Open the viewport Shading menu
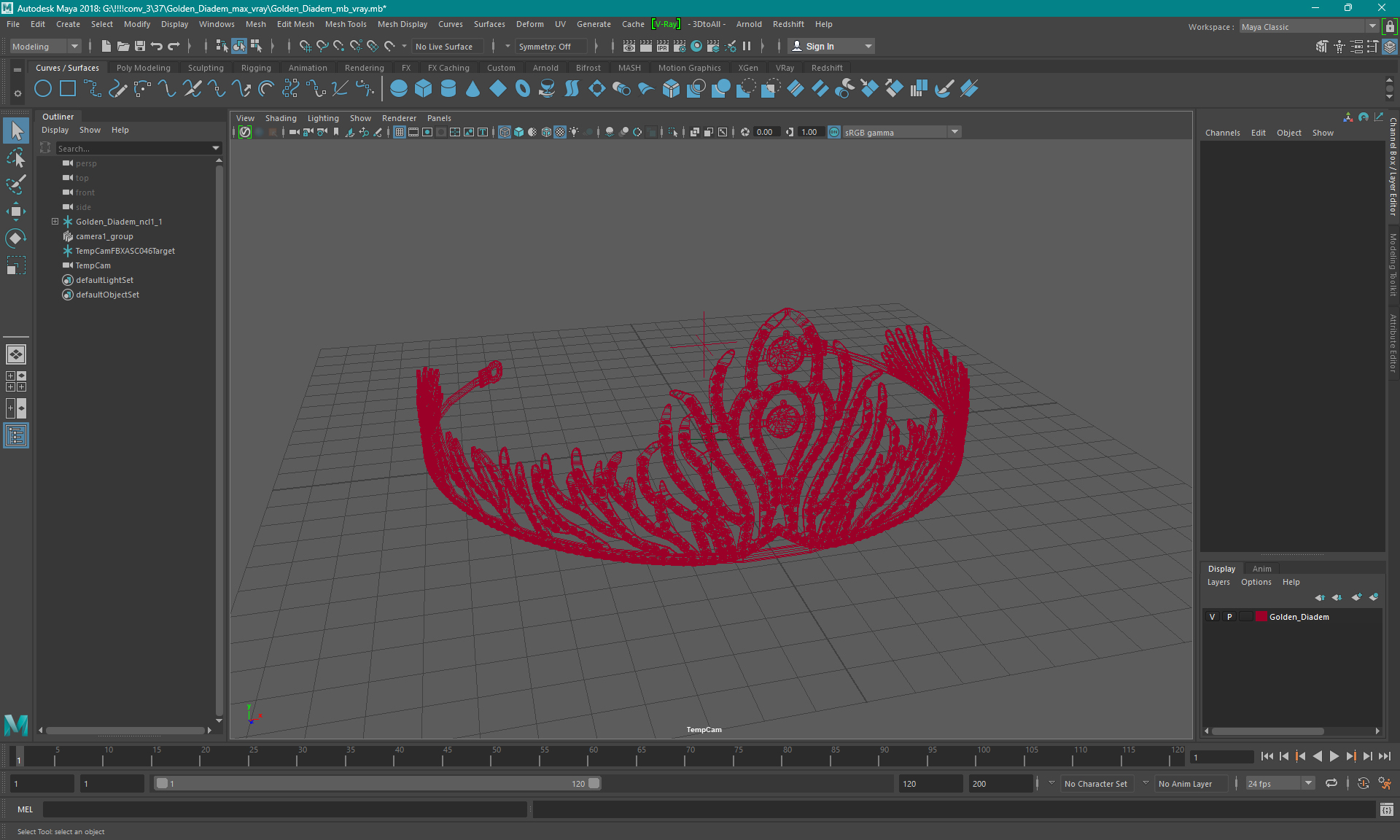The height and width of the screenshot is (840, 1400). 281,118
